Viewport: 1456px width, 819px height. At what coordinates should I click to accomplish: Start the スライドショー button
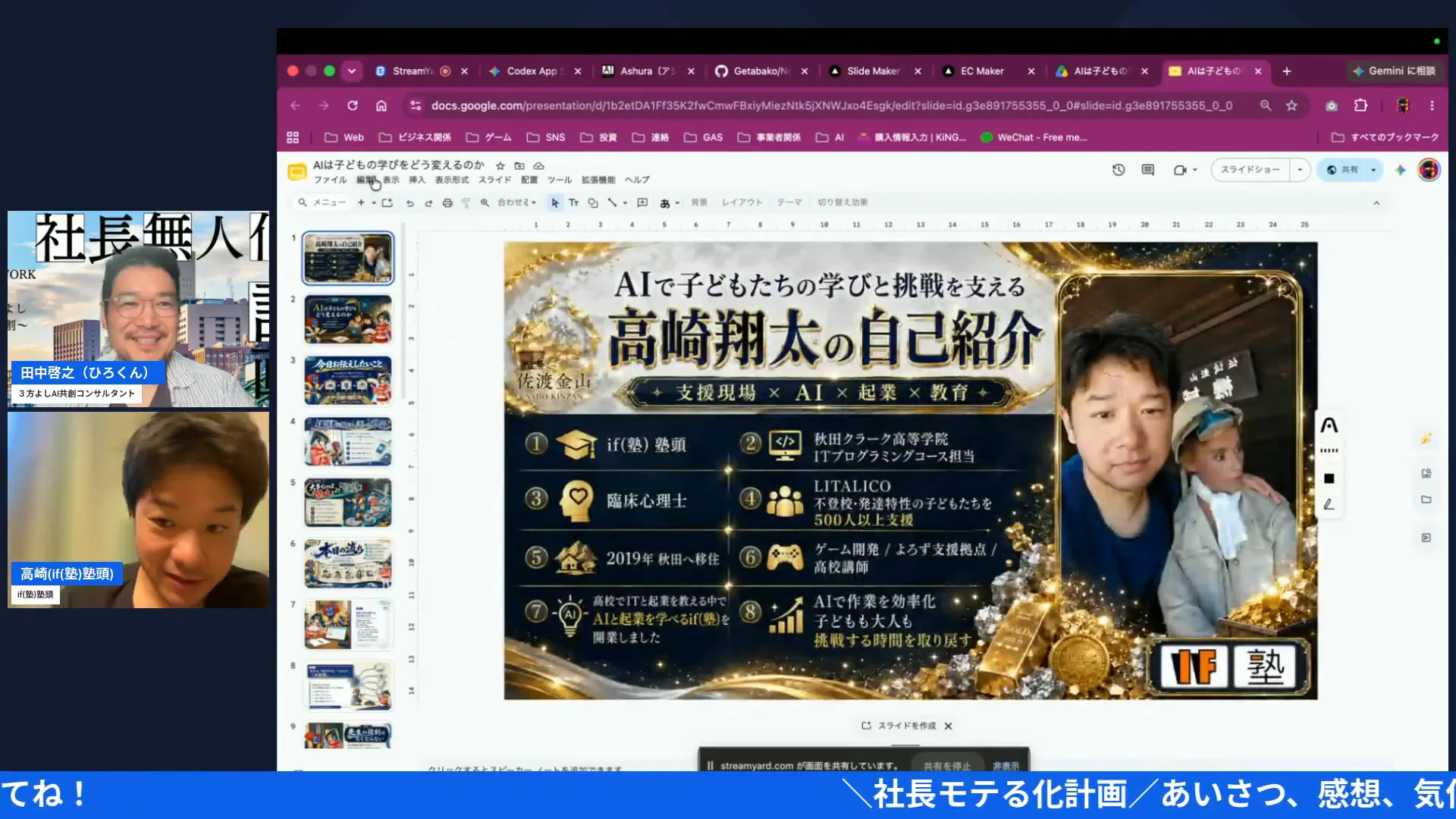click(x=1251, y=170)
